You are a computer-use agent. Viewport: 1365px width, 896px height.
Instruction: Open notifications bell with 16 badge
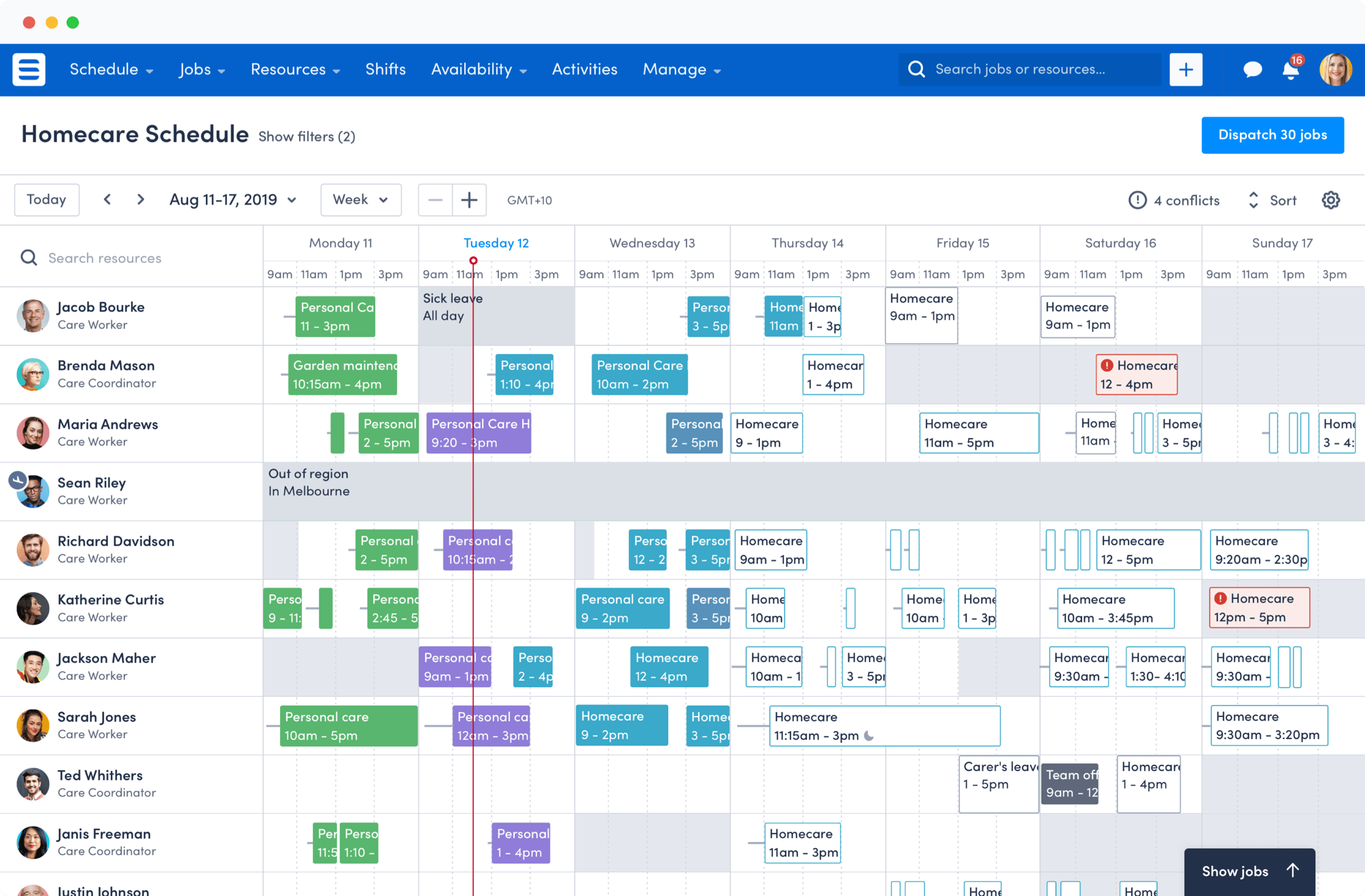click(x=1291, y=69)
